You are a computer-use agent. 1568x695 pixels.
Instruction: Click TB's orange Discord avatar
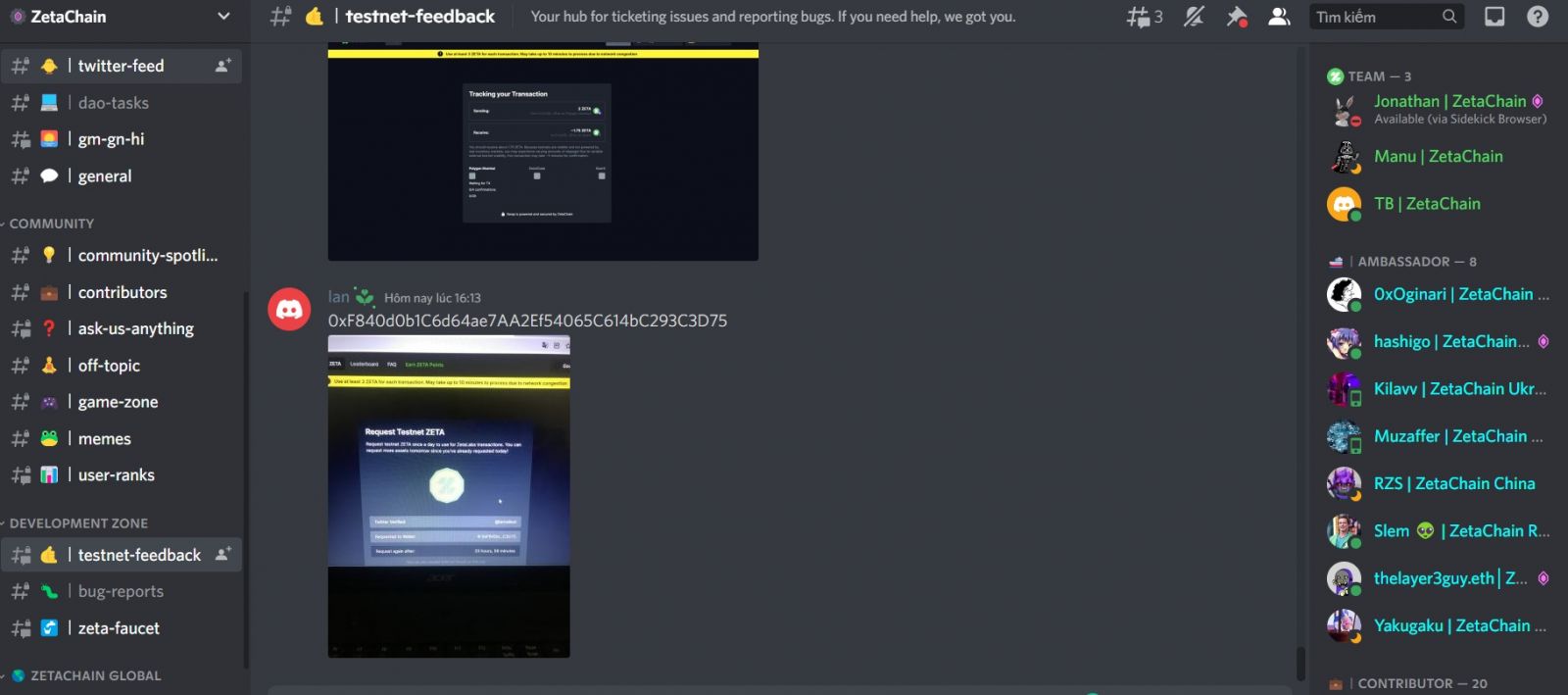(x=1344, y=204)
